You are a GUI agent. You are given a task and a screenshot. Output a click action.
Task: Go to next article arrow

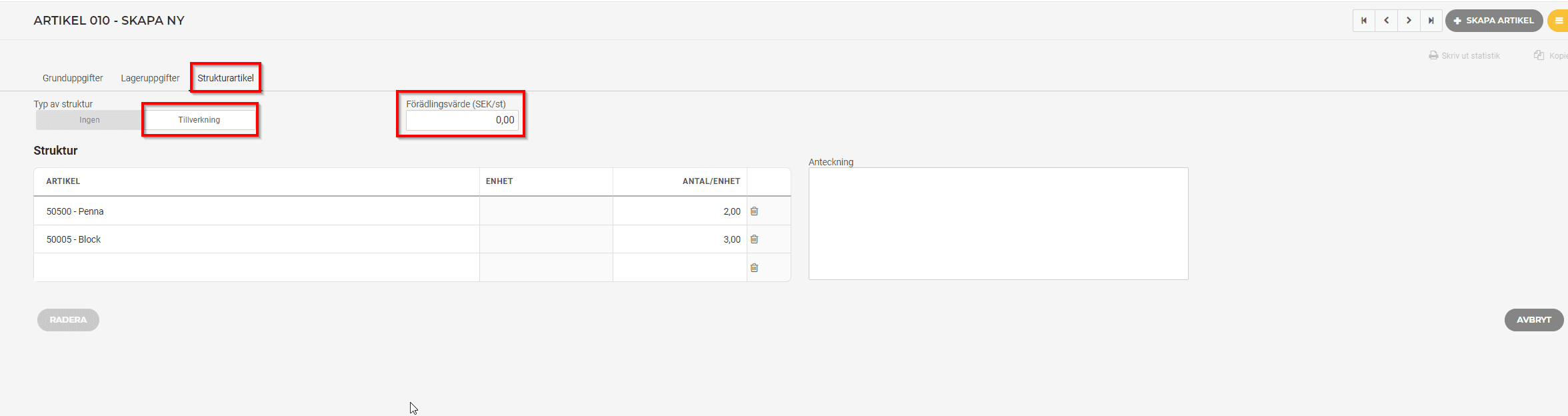pos(1409,21)
